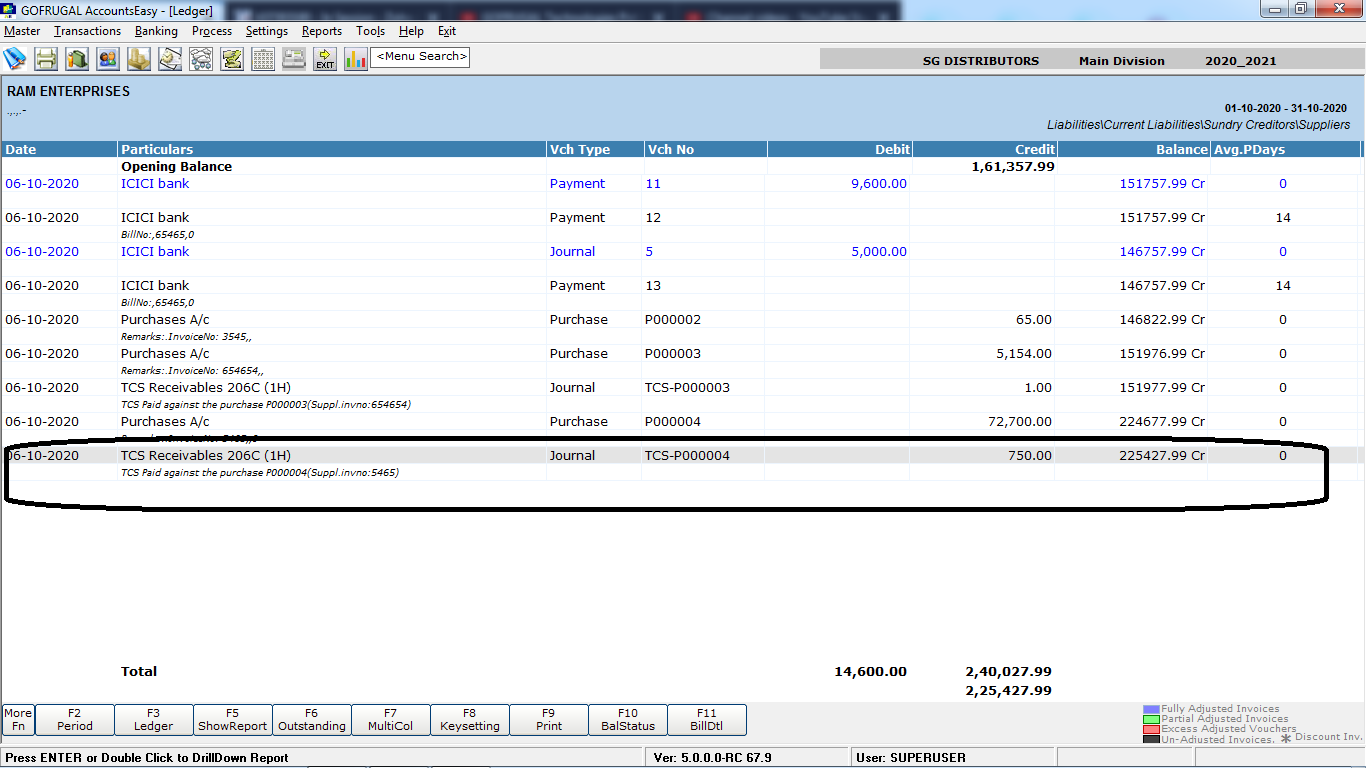Select the gold coins stack toolbar icon

tap(139, 58)
